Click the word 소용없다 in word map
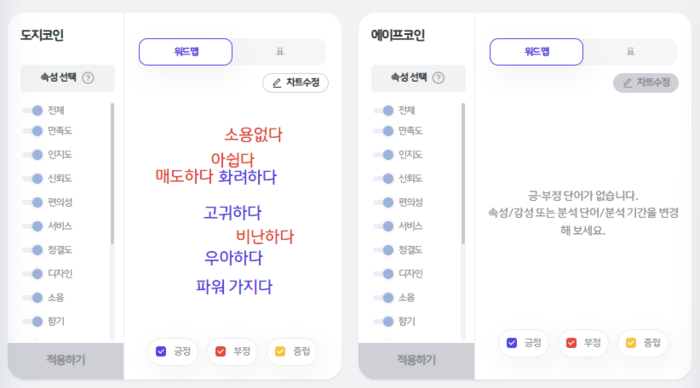This screenshot has height=388, width=700. (253, 134)
